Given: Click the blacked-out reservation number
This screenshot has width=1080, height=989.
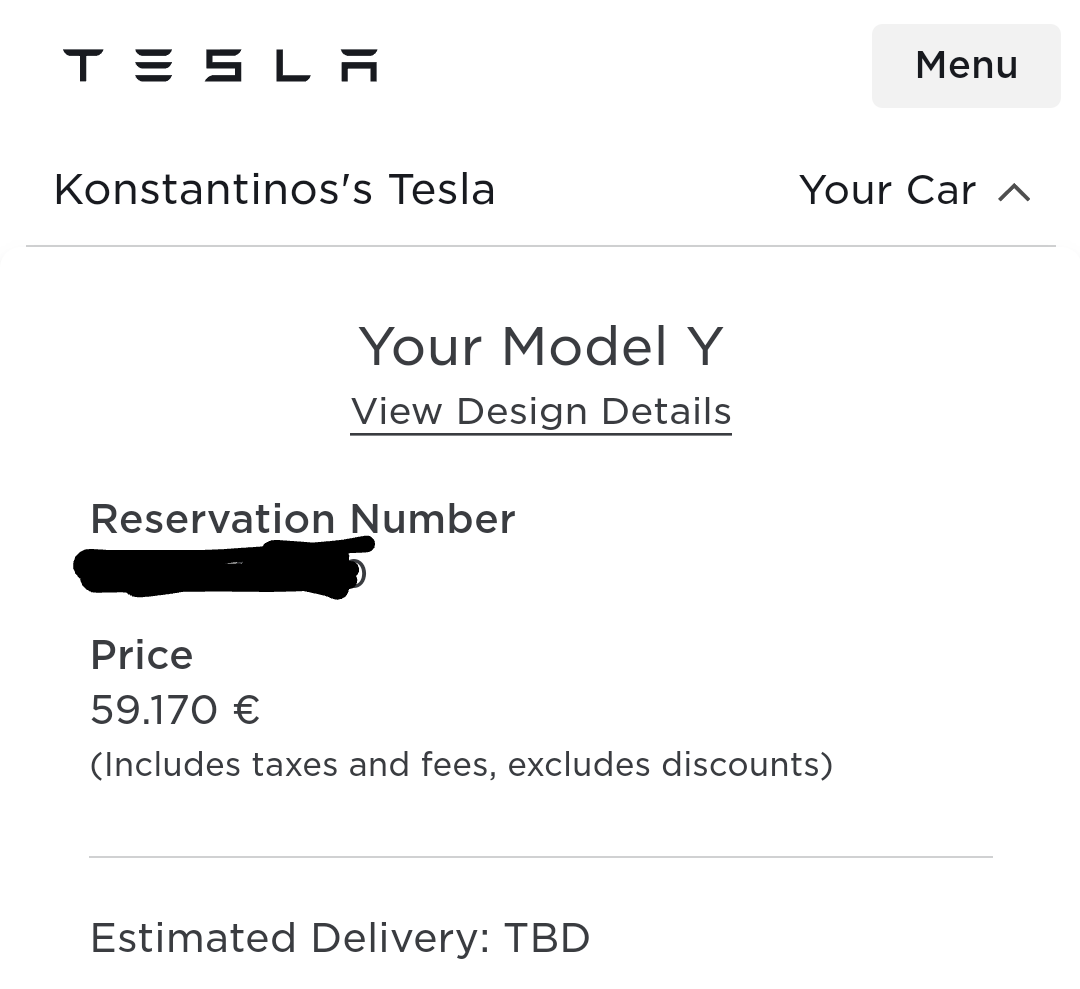Looking at the screenshot, I should 220,569.
